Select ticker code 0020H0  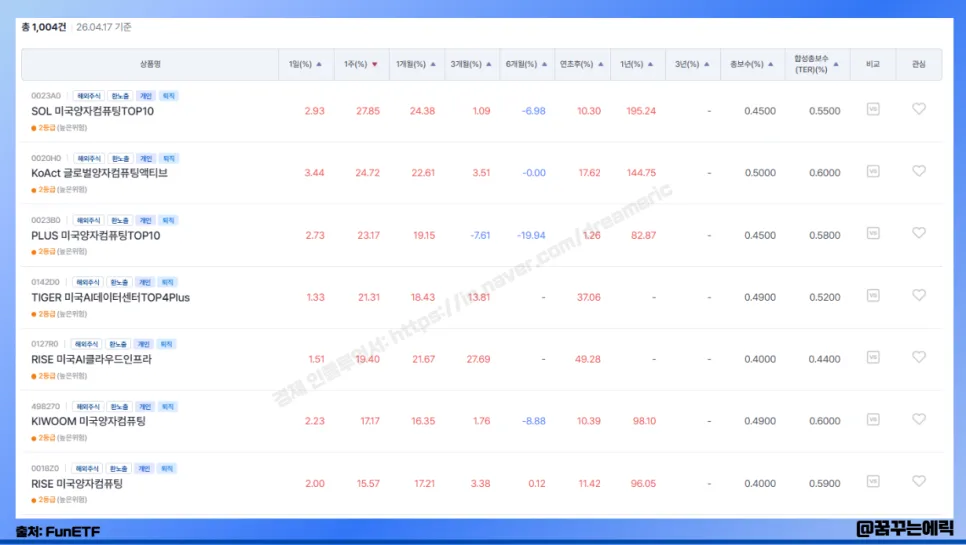click(x=46, y=158)
